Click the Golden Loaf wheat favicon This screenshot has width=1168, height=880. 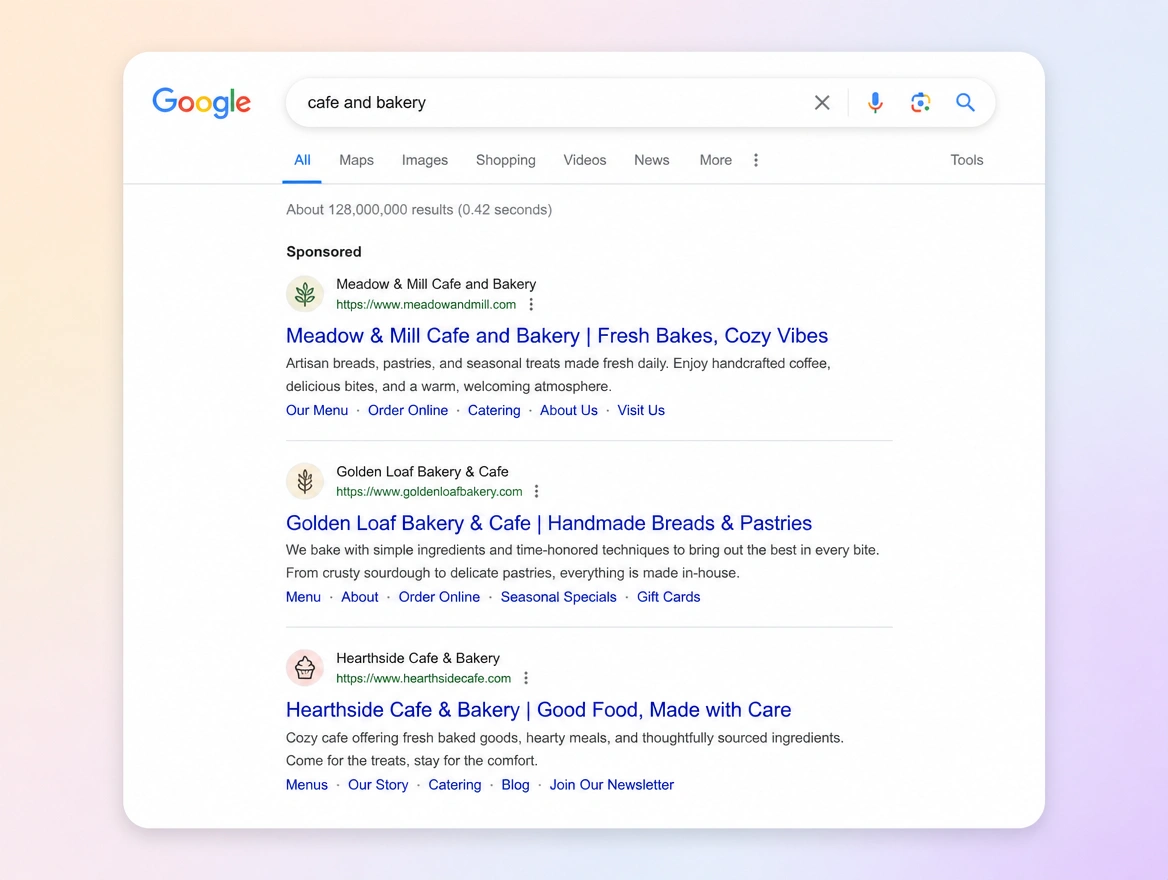click(305, 481)
